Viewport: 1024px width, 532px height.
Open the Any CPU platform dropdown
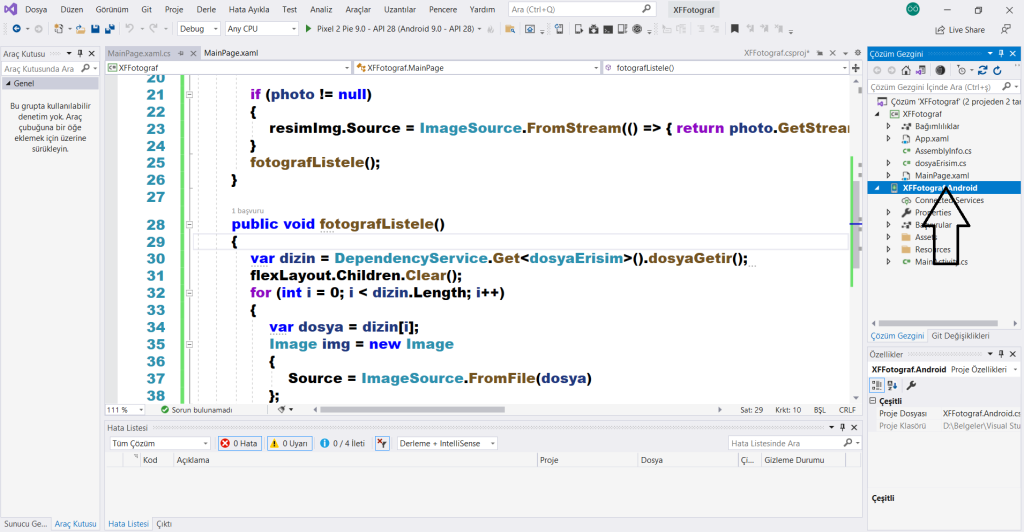pos(260,29)
